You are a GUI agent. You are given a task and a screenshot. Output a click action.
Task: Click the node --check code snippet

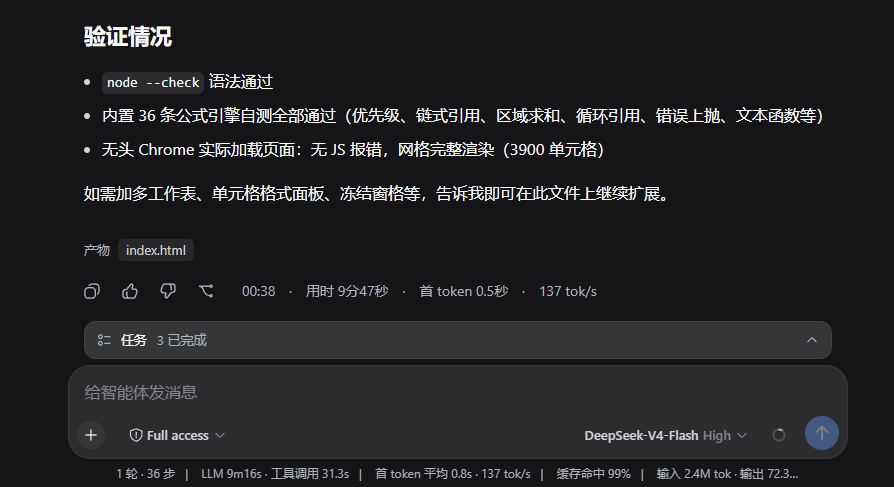pos(153,83)
